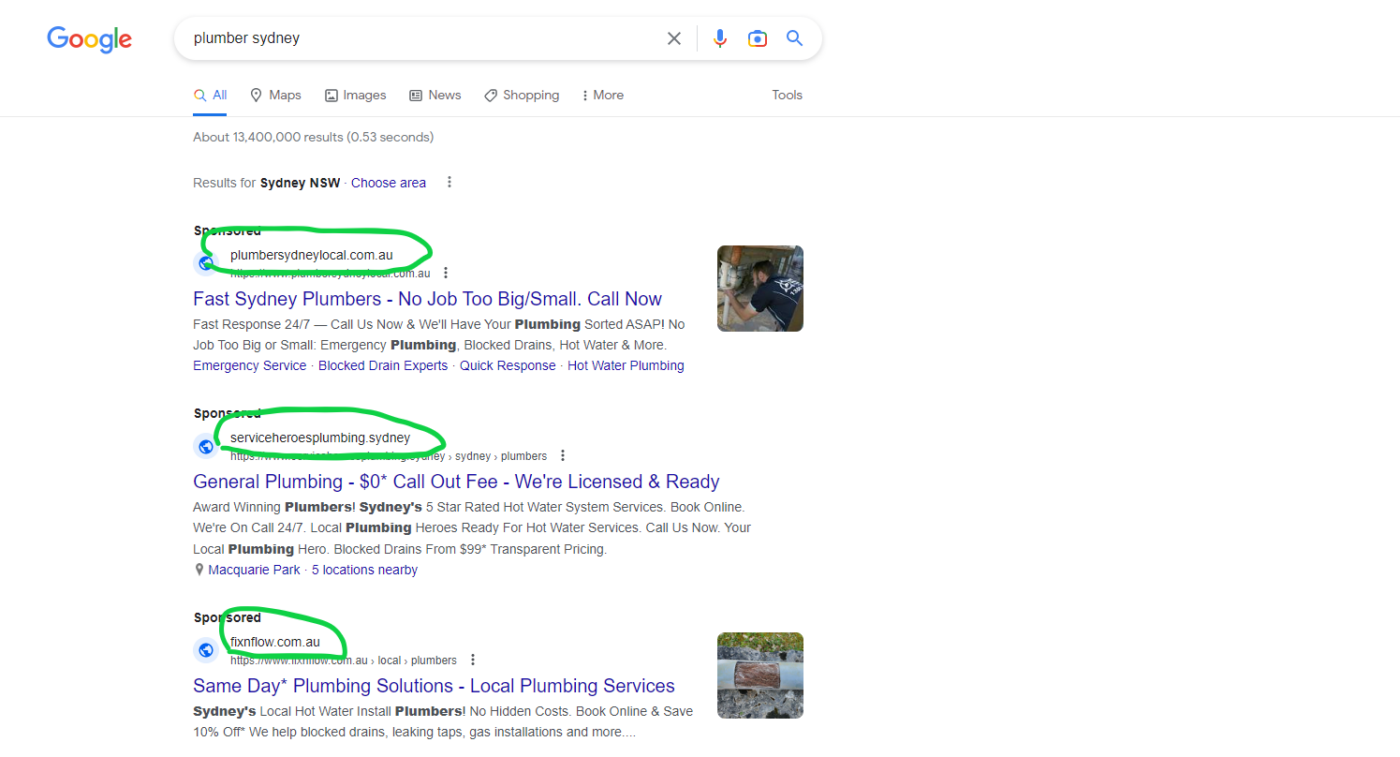
Task: Open the Fast Sydney Plumbers ad headline
Action: pos(427,299)
